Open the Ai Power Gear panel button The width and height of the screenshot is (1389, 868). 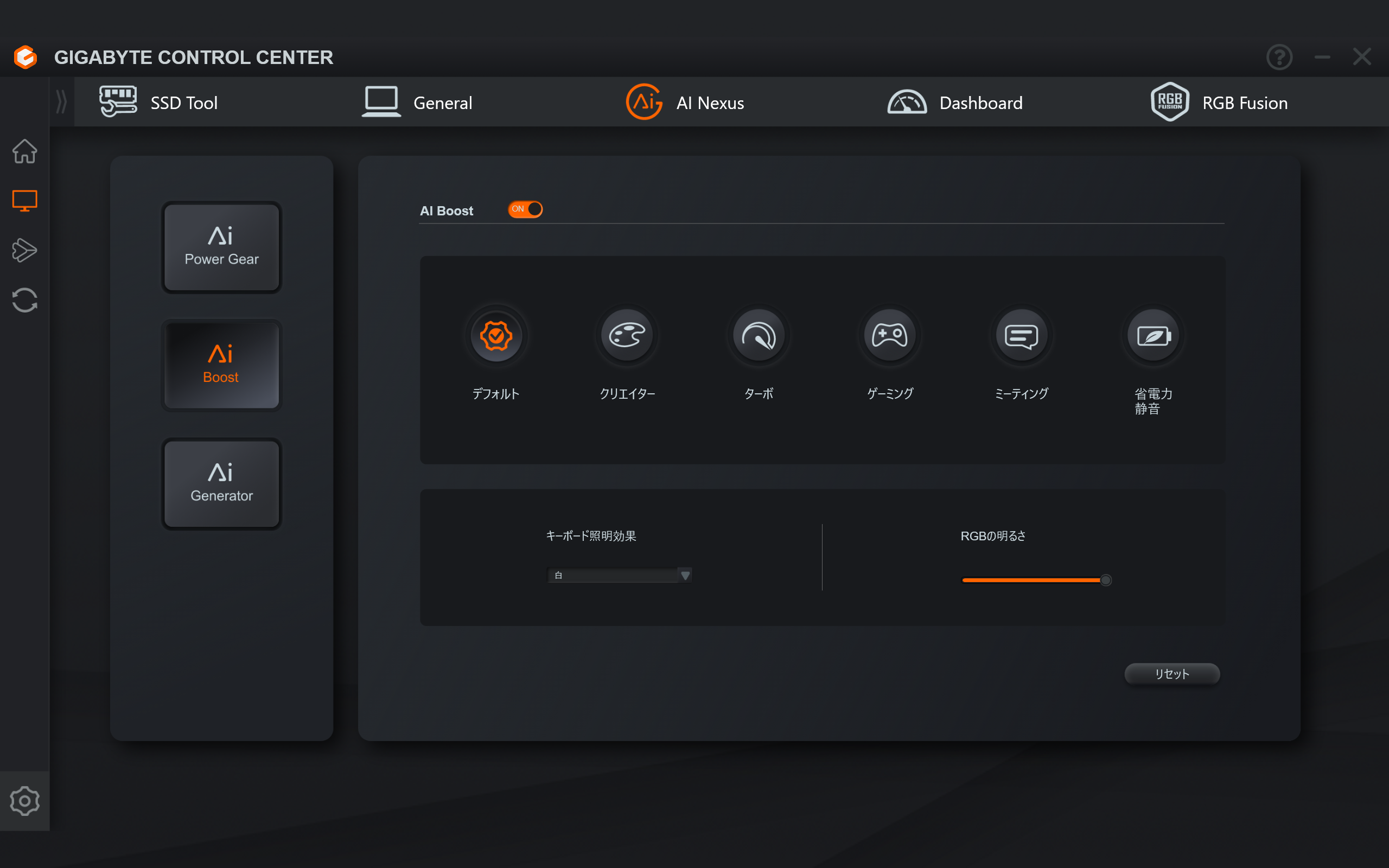point(221,247)
